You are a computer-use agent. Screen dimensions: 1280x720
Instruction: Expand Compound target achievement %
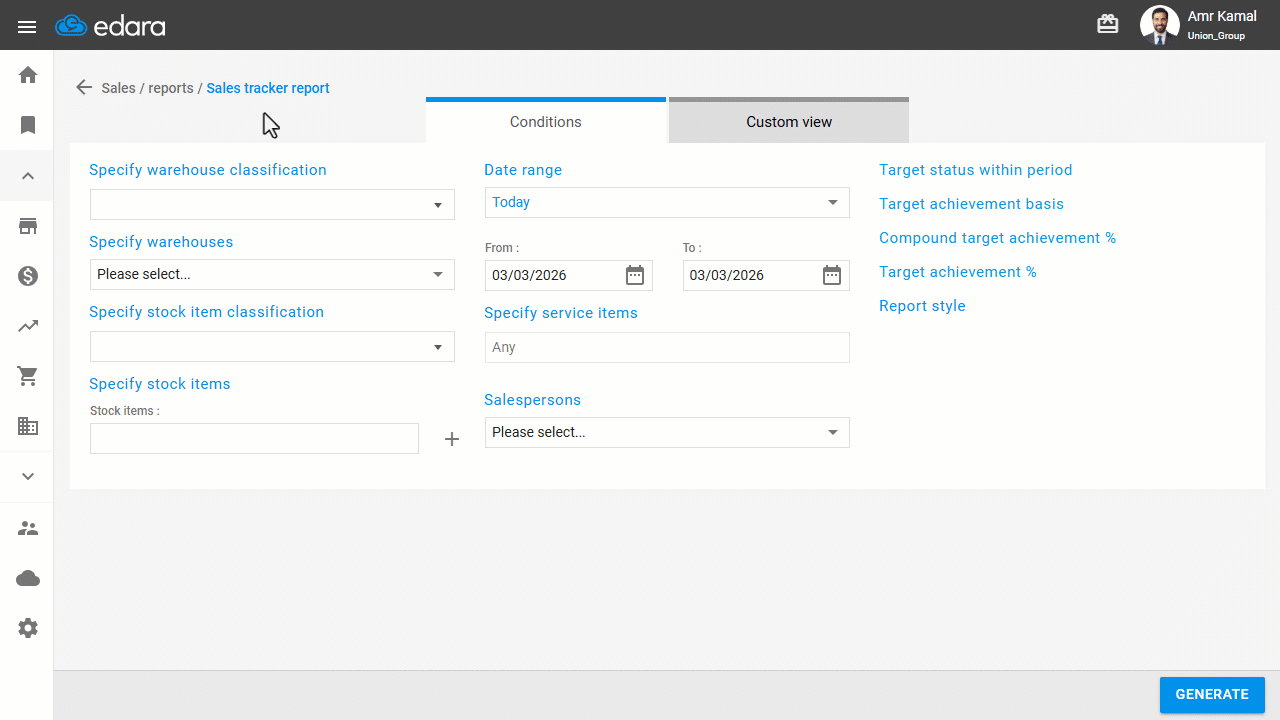997,238
